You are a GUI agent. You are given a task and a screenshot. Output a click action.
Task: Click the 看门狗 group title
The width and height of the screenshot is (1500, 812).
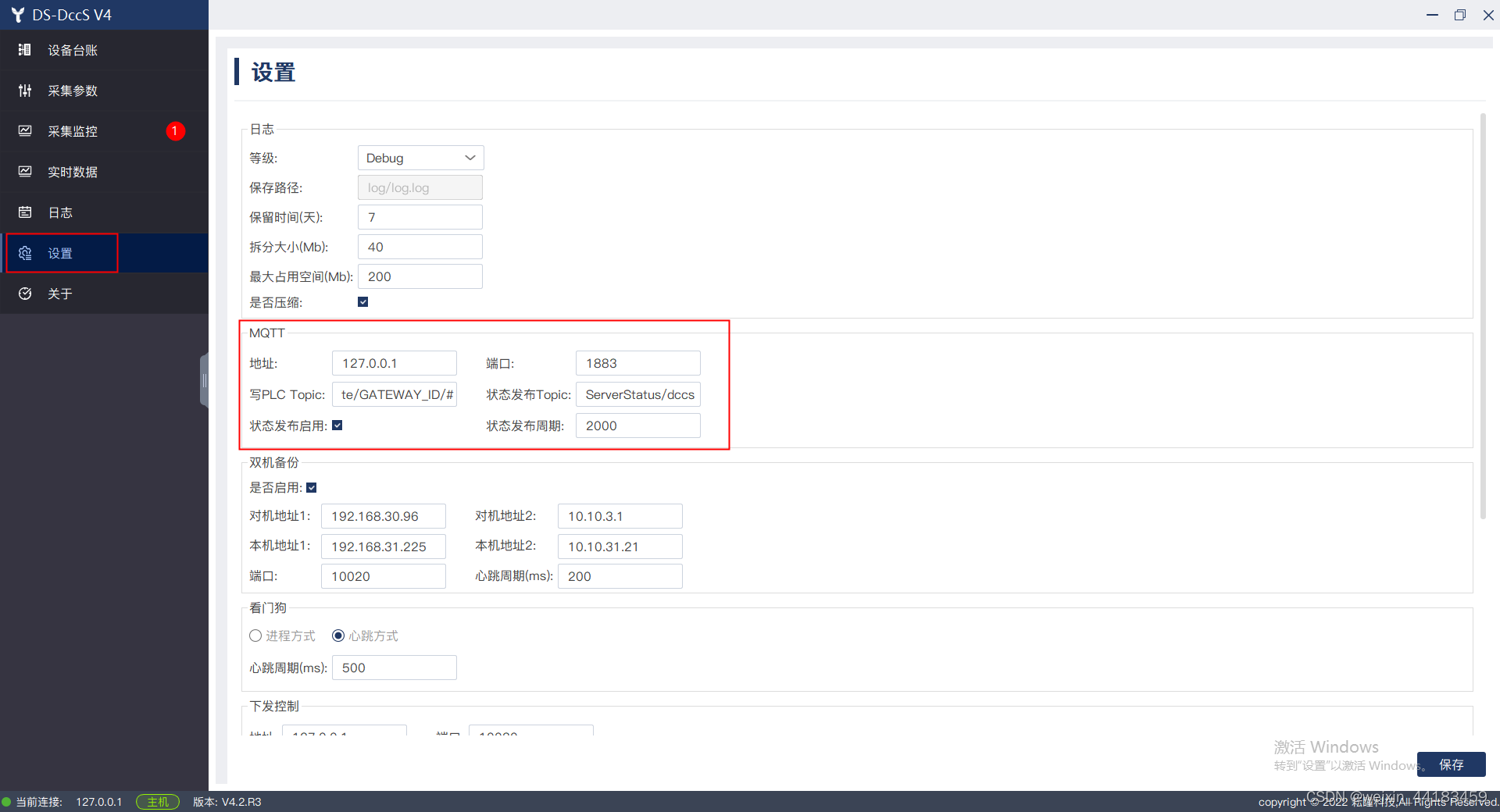point(268,607)
